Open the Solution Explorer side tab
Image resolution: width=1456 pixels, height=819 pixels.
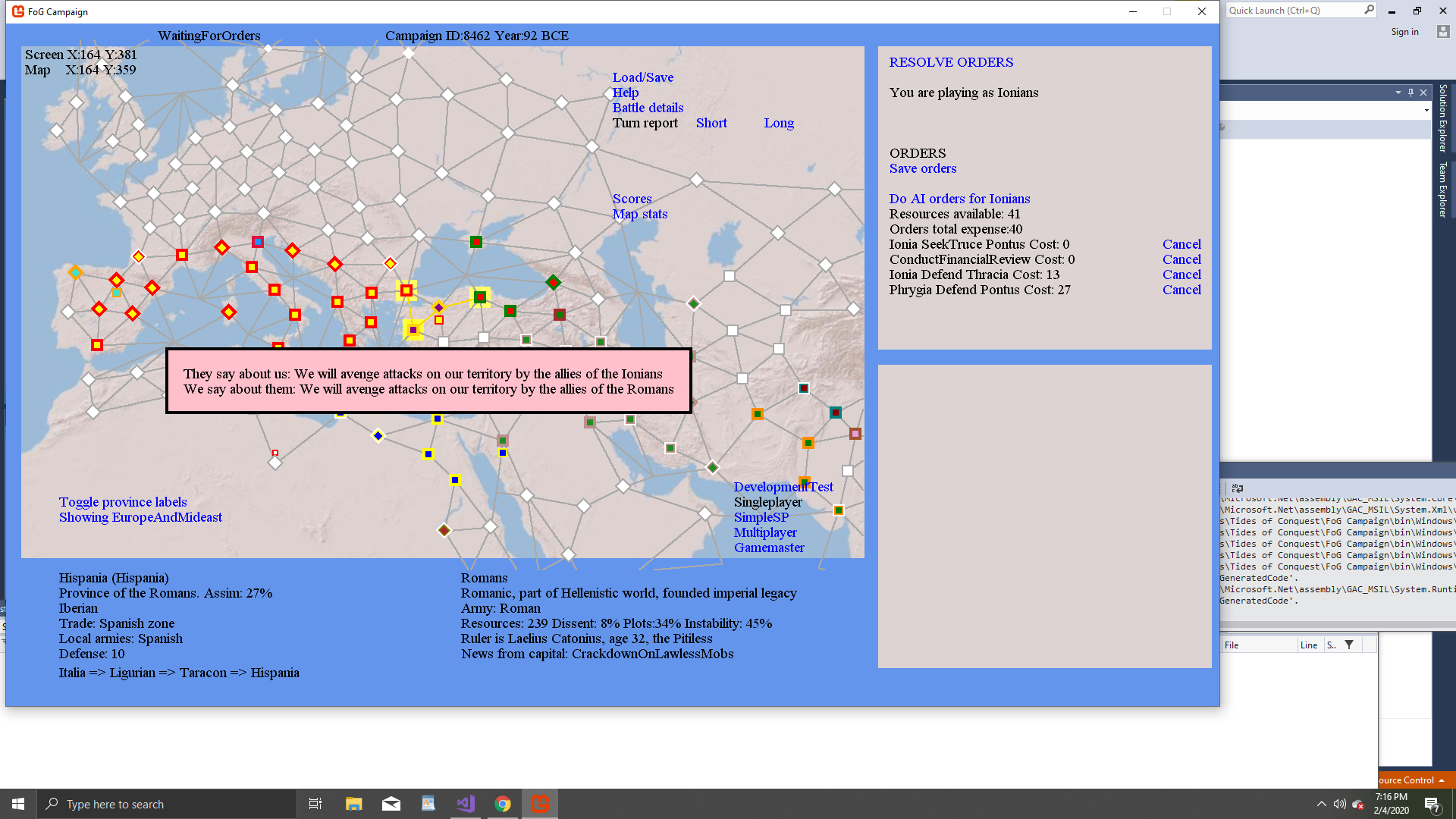1442,118
